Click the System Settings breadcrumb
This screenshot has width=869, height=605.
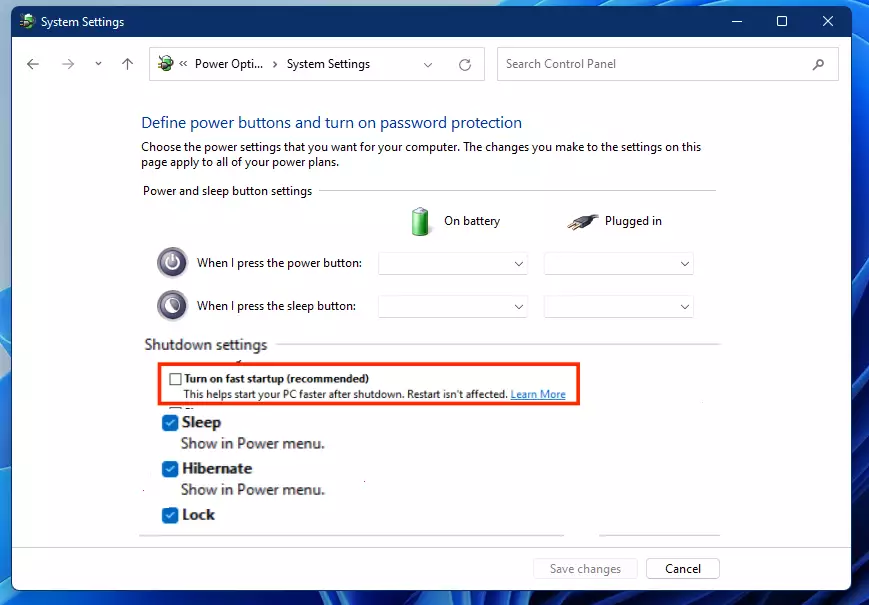click(x=328, y=64)
